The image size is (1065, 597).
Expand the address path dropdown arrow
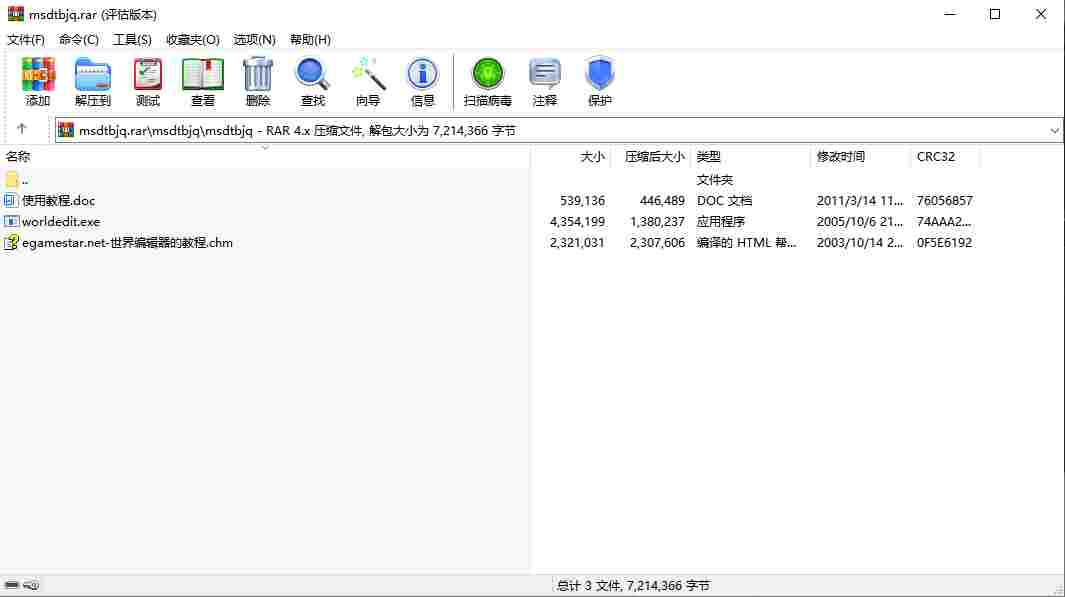pyautogui.click(x=1054, y=130)
